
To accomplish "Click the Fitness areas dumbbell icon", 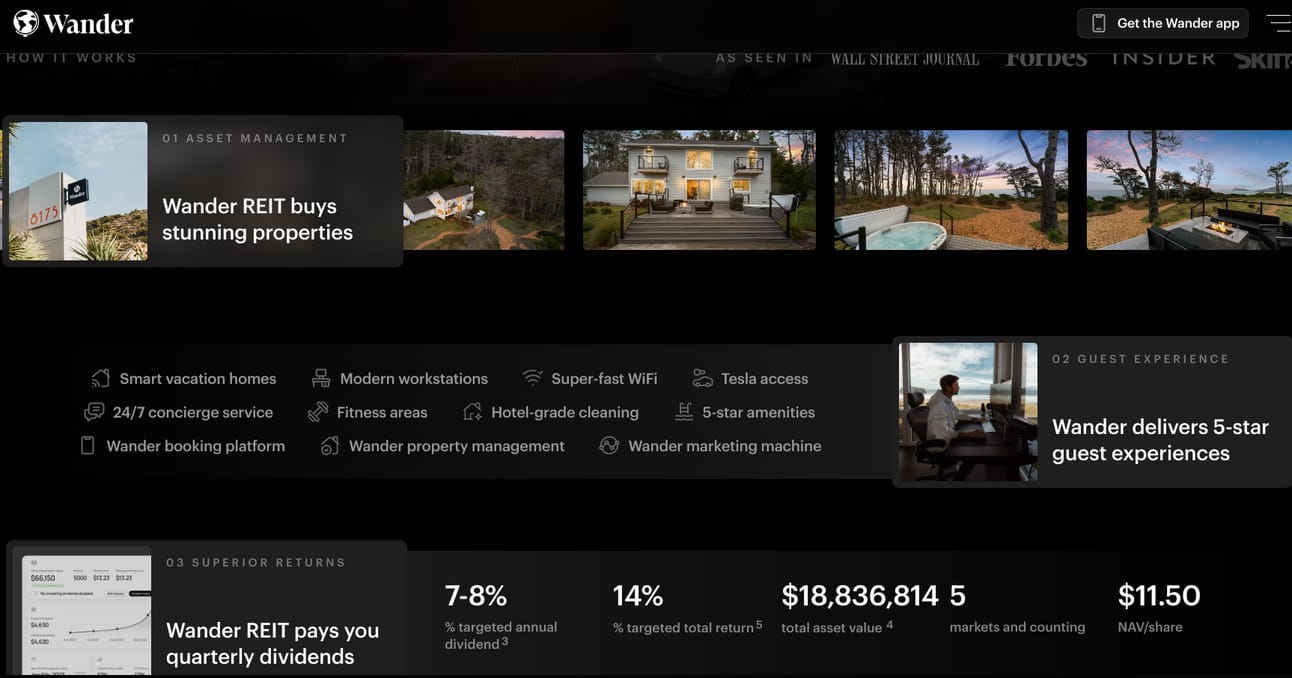I will pyautogui.click(x=318, y=412).
